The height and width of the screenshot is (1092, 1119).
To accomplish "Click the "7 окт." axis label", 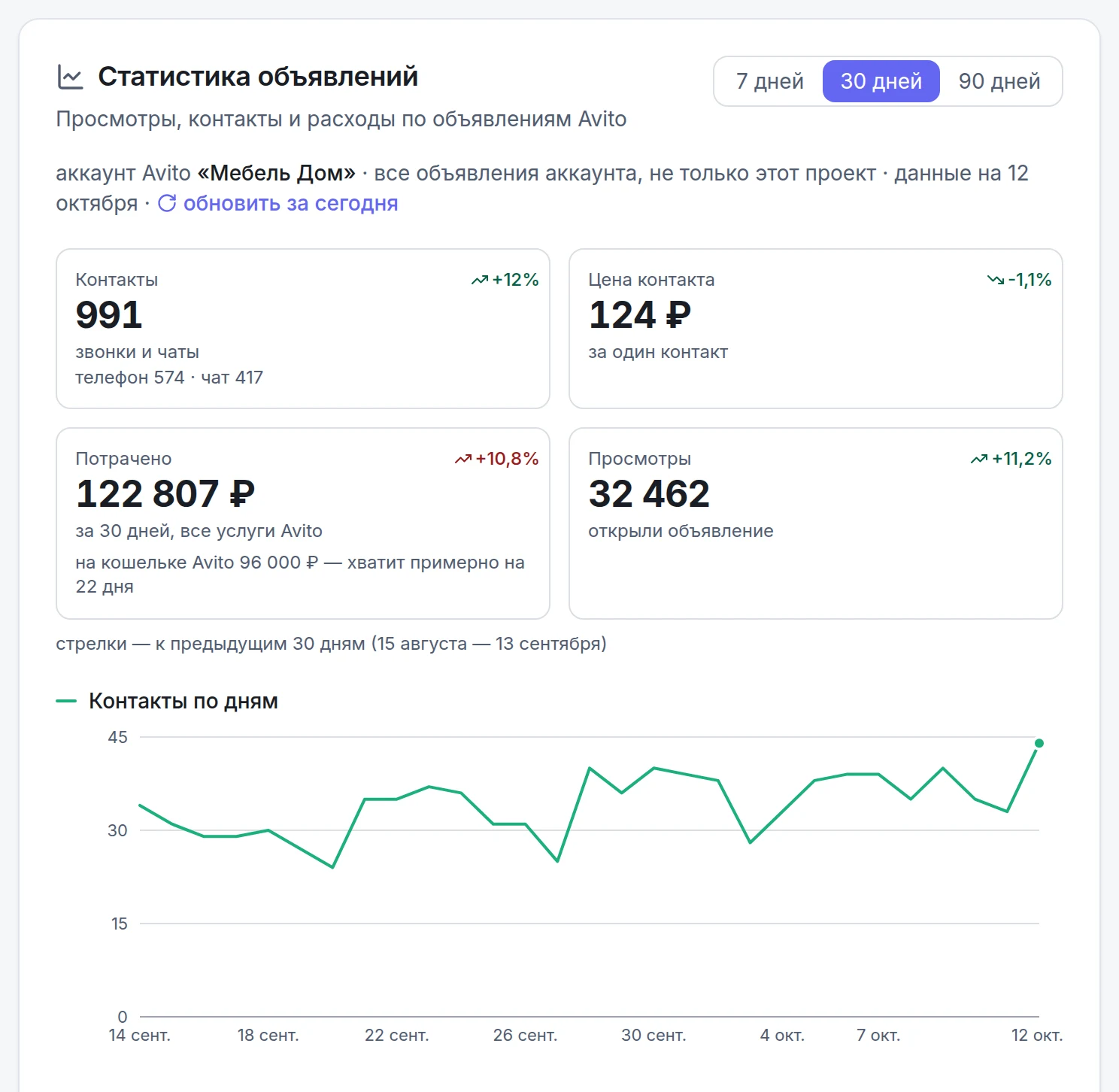I will point(878,1036).
